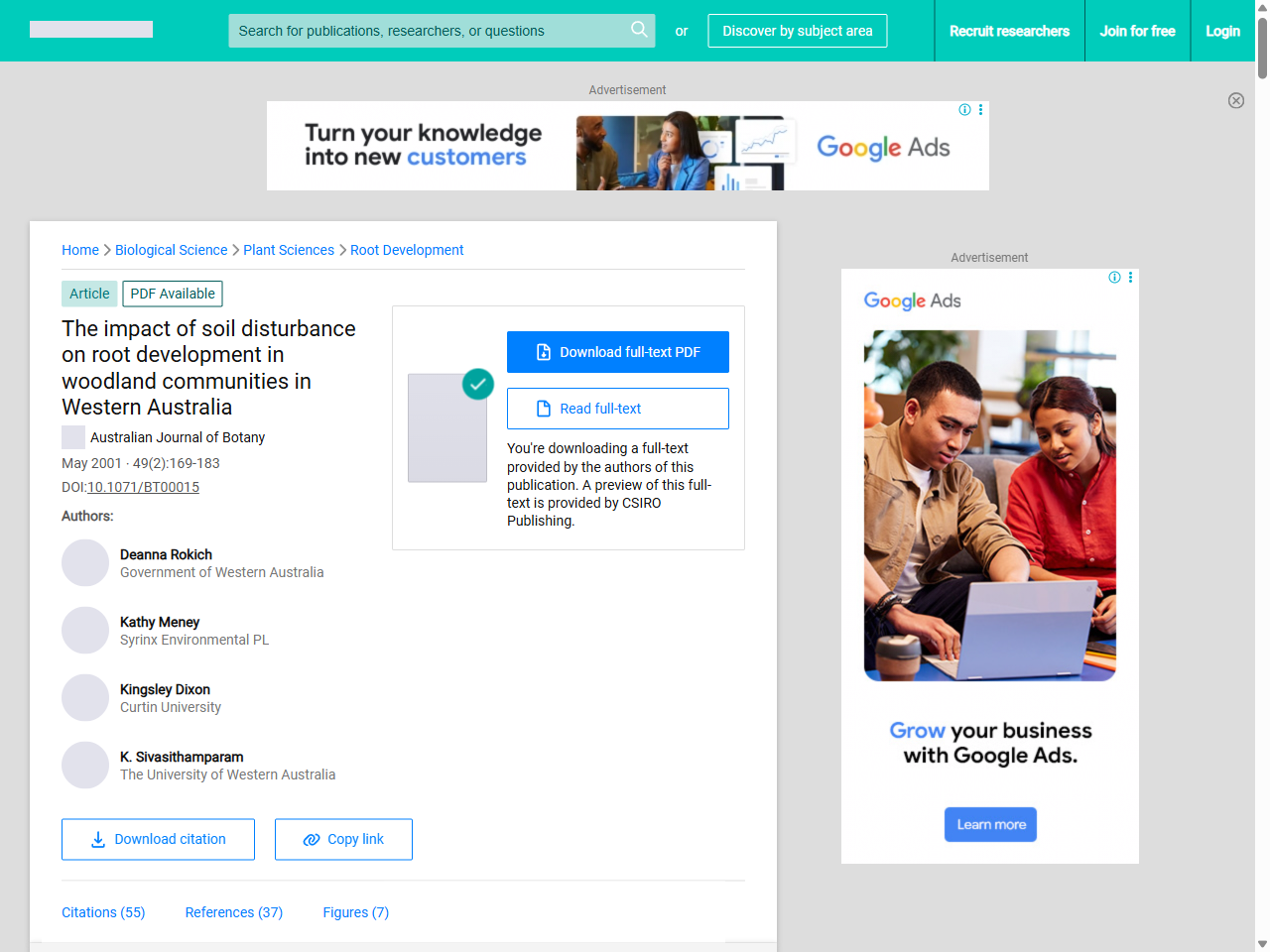Open the PDF document preview thumbnail
The width and height of the screenshot is (1270, 952).
pyautogui.click(x=447, y=427)
